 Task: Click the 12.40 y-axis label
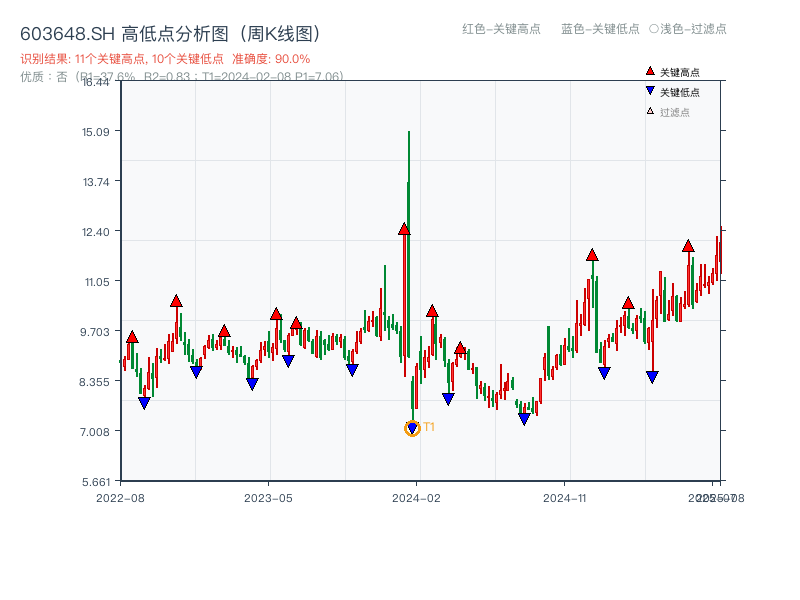click(x=95, y=232)
